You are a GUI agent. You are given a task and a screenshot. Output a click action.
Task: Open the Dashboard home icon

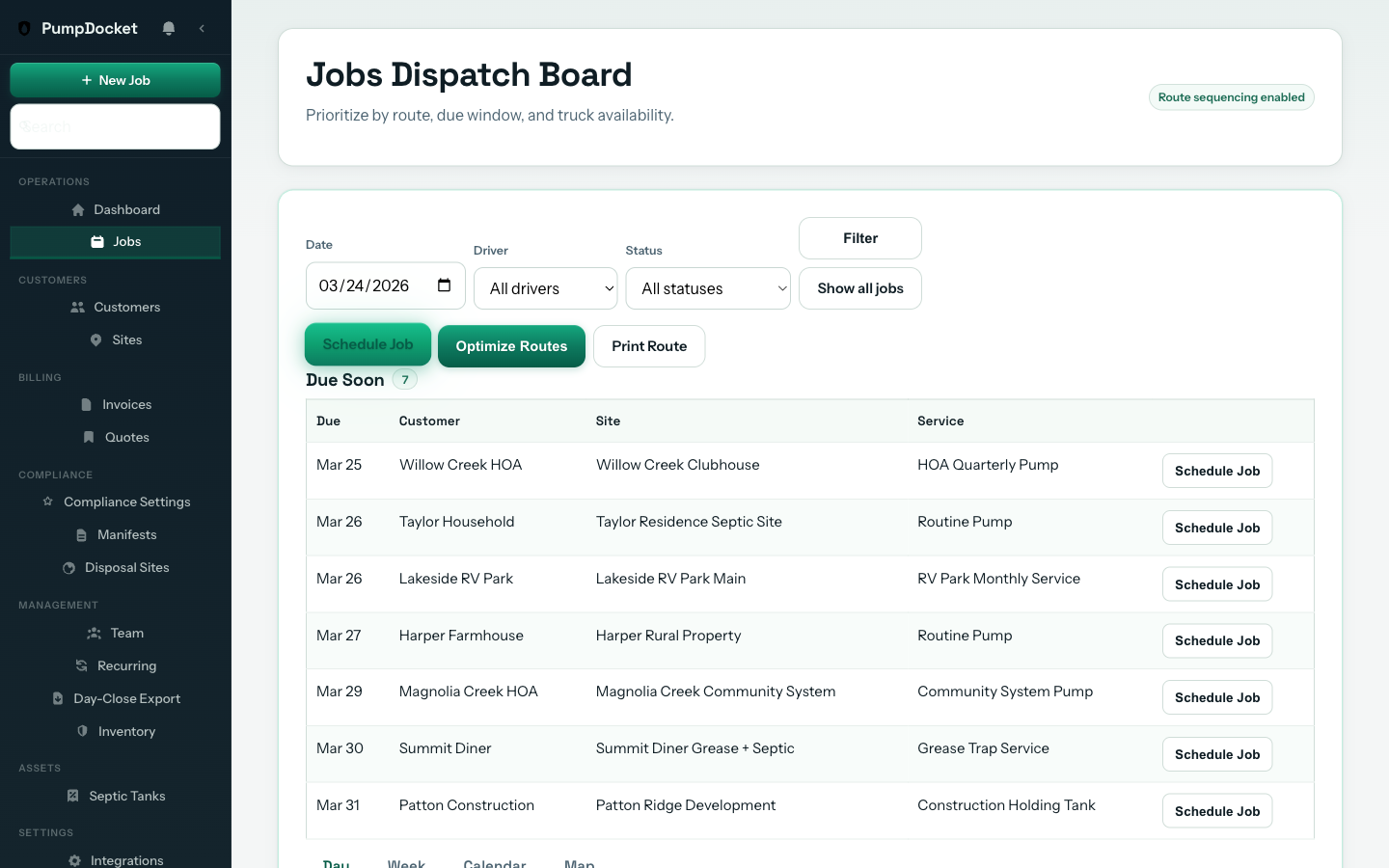78,209
